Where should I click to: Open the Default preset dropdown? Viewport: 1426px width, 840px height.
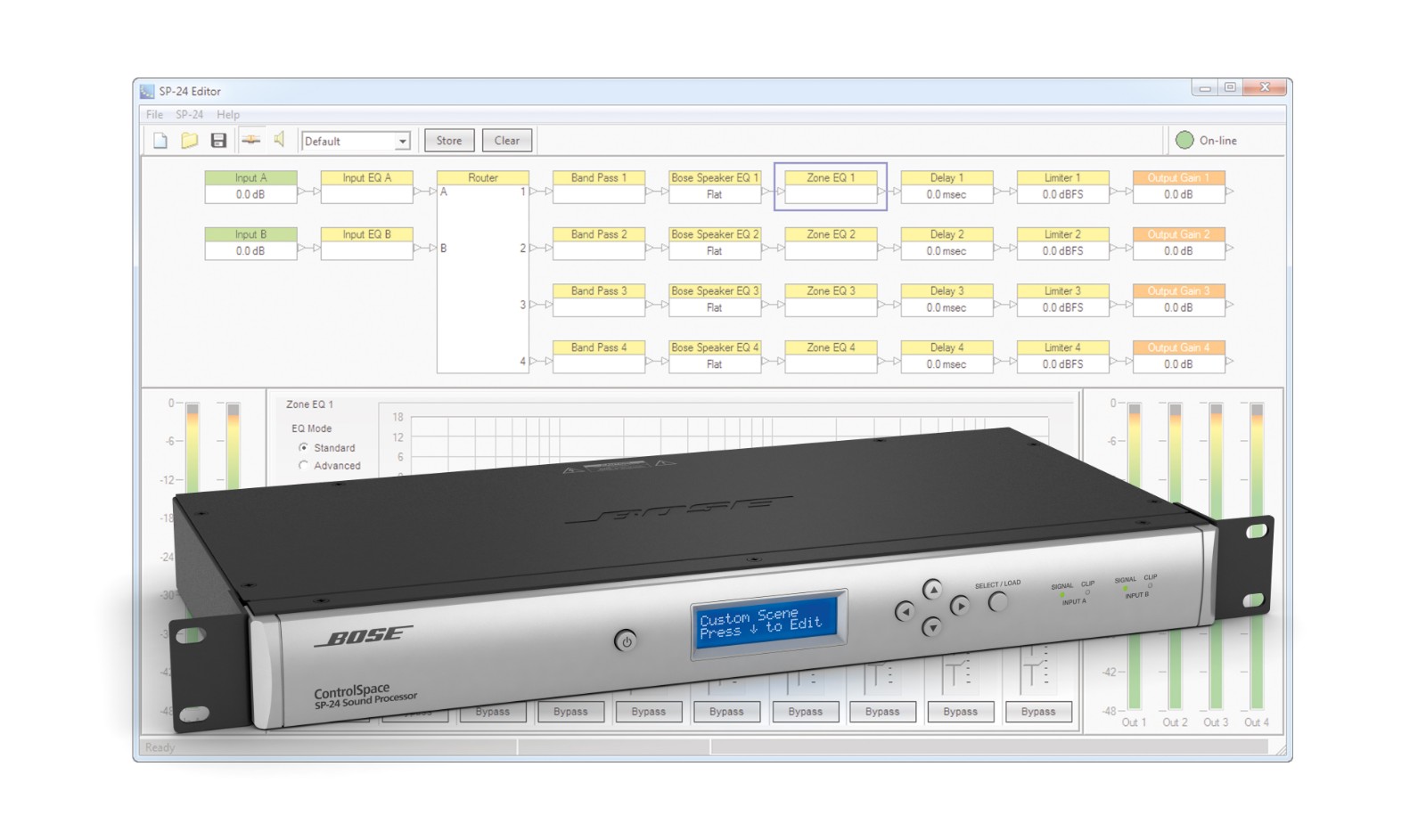coord(355,141)
